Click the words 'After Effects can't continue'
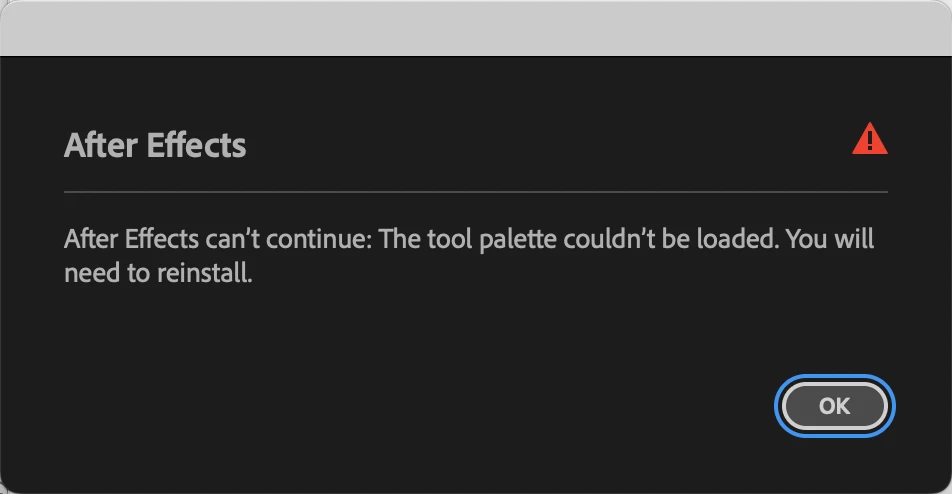Image resolution: width=952 pixels, height=494 pixels. (217, 239)
